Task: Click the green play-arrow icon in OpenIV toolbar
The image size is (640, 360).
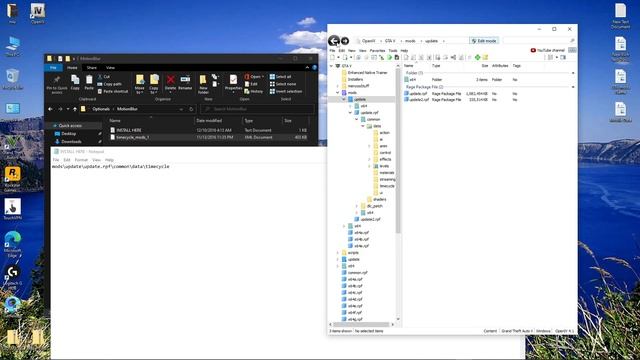Action: (x=389, y=58)
